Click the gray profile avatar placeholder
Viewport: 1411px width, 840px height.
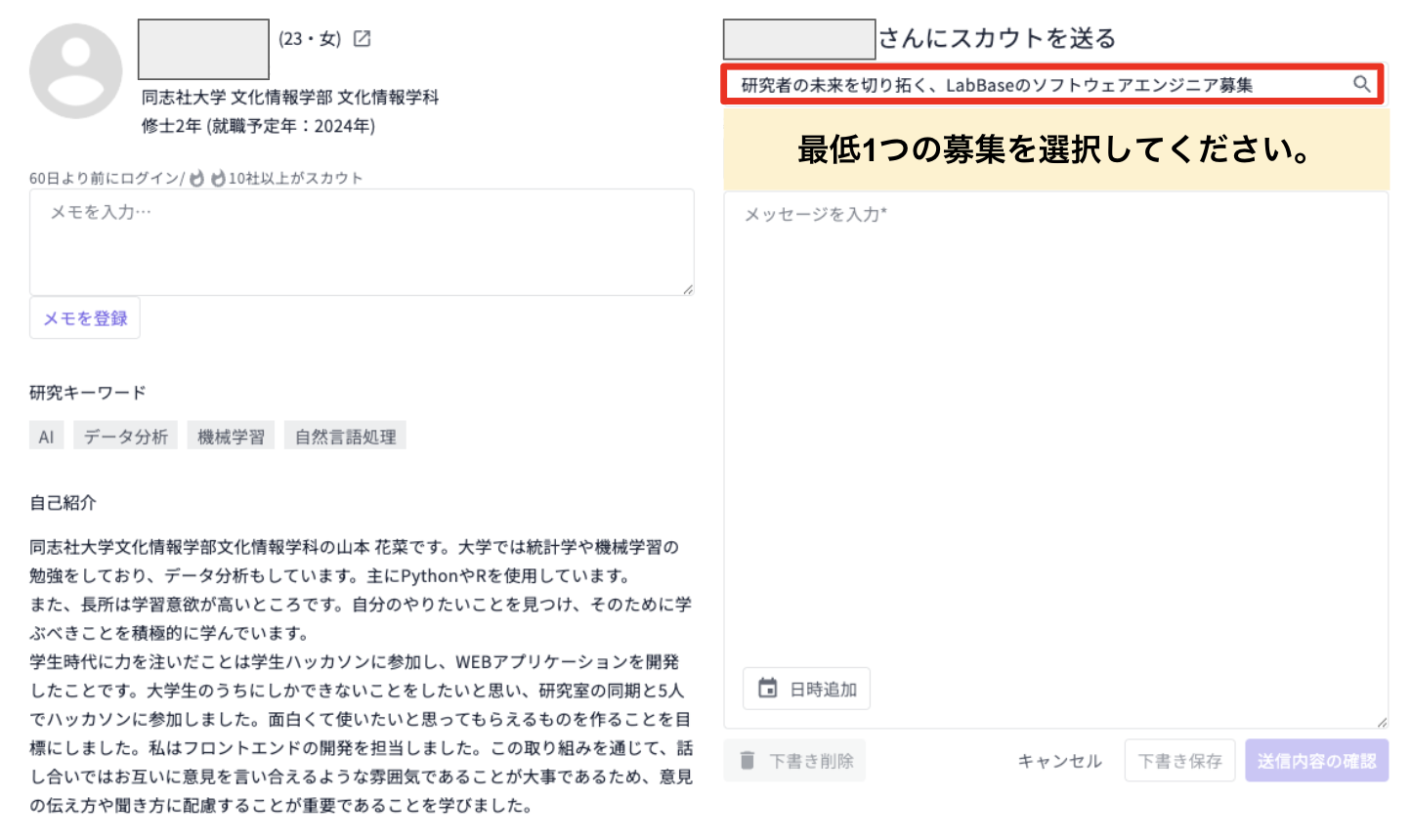[x=76, y=69]
